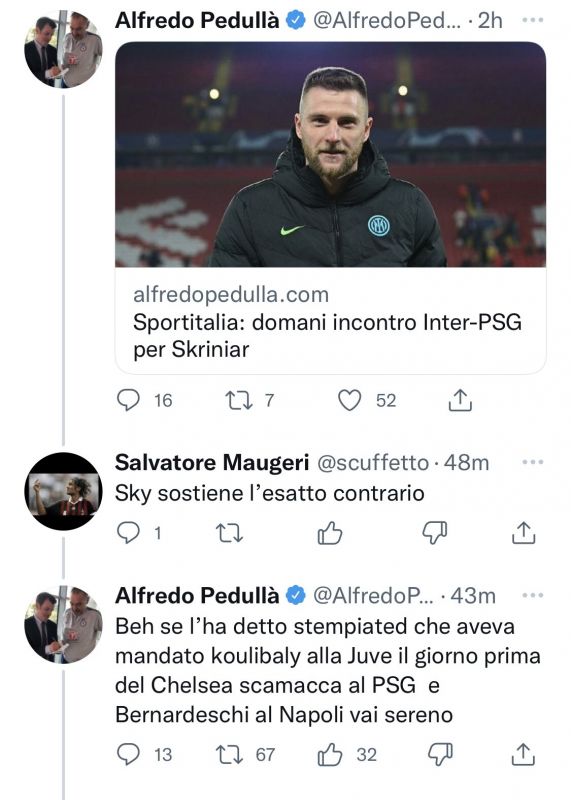
Task: Open Salvatore Maugeri's profile picture
Action: click(x=63, y=491)
